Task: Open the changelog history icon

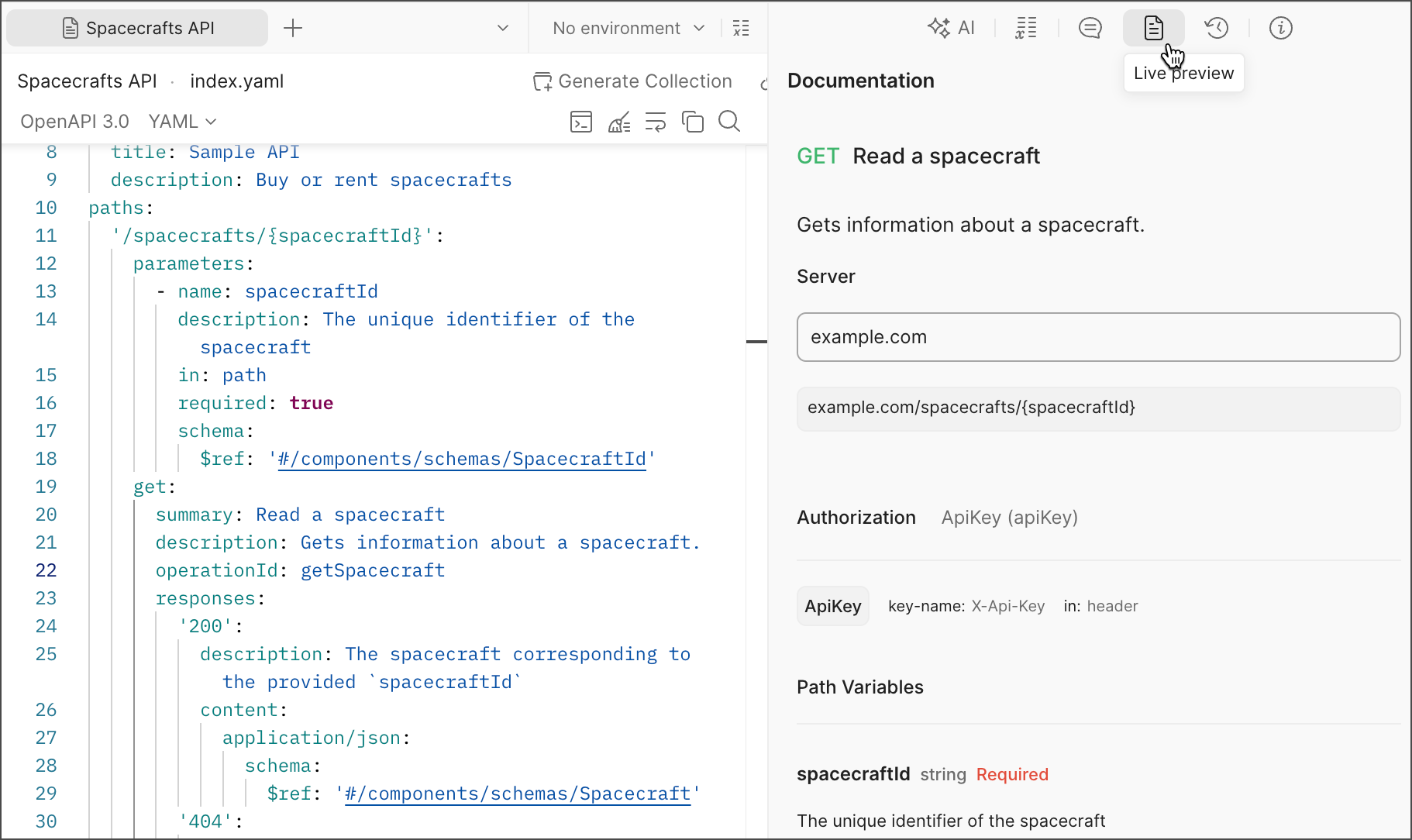Action: (1216, 29)
